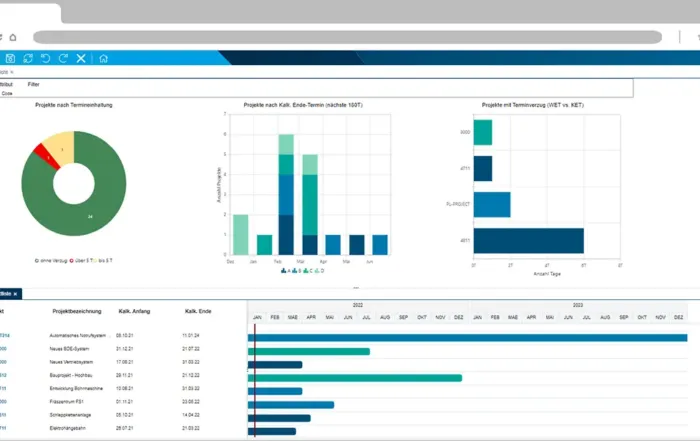Select the 'Fräszentrum FS1' row
The height and width of the screenshot is (441, 700).
pyautogui.click(x=123, y=402)
